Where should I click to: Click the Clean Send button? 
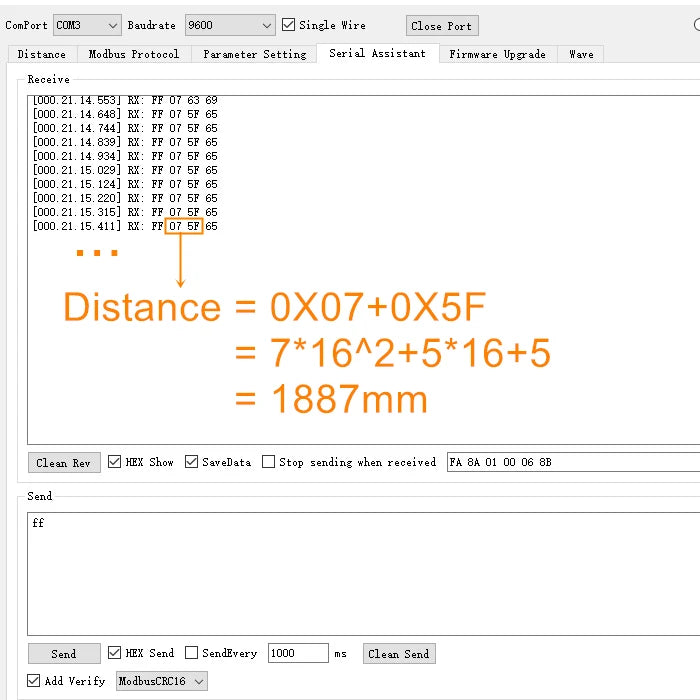pyautogui.click(x=399, y=654)
